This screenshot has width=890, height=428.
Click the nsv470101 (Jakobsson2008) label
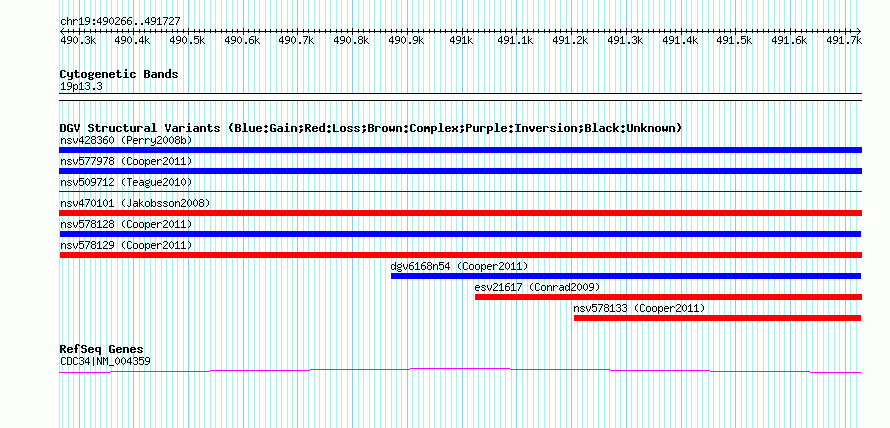(135, 203)
